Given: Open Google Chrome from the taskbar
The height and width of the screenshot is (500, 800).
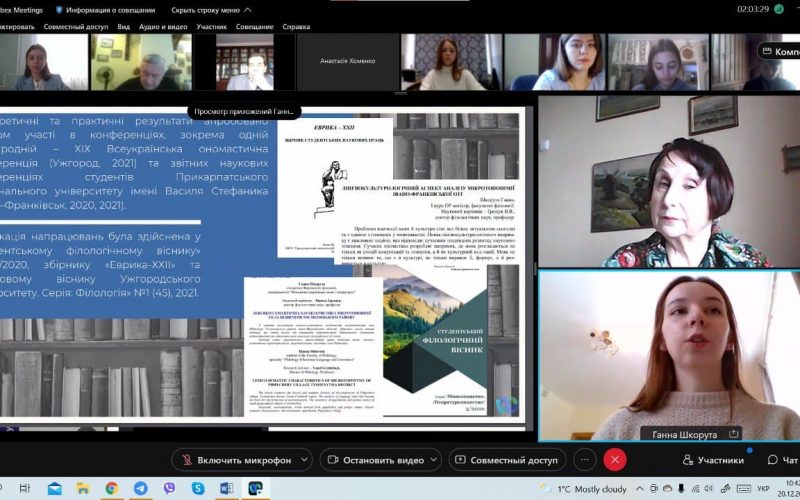Looking at the screenshot, I should point(112,488).
